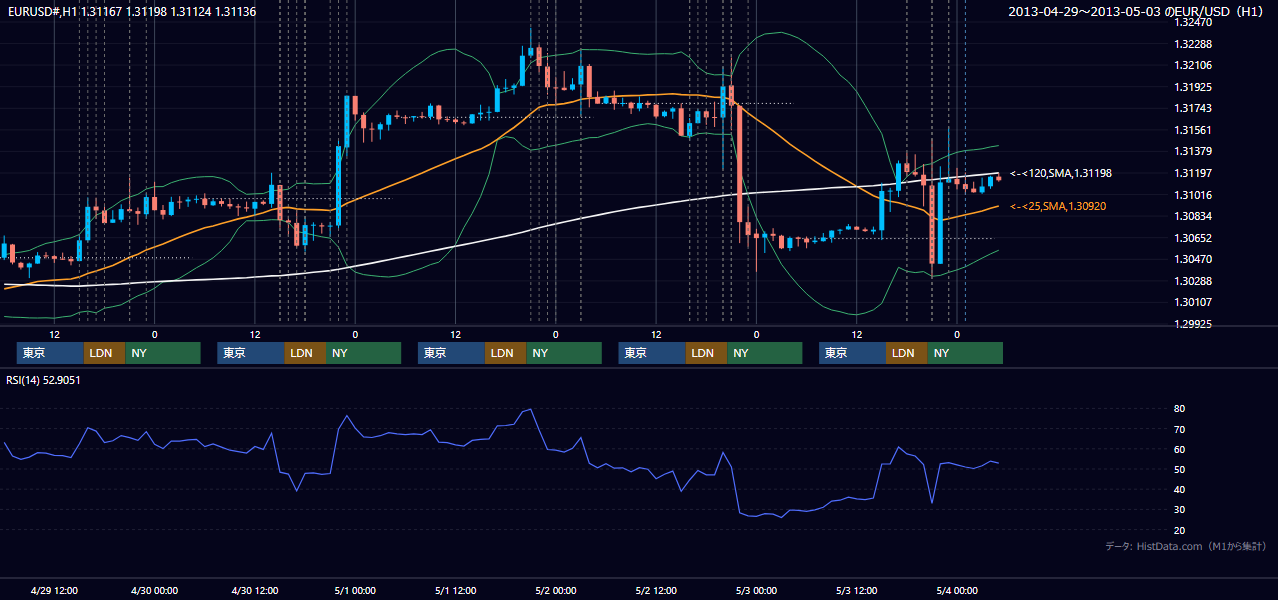Select the 2013-04-29～2013-05-03 EUR/USD title
Viewport: 1278px width, 600px height.
click(1137, 11)
